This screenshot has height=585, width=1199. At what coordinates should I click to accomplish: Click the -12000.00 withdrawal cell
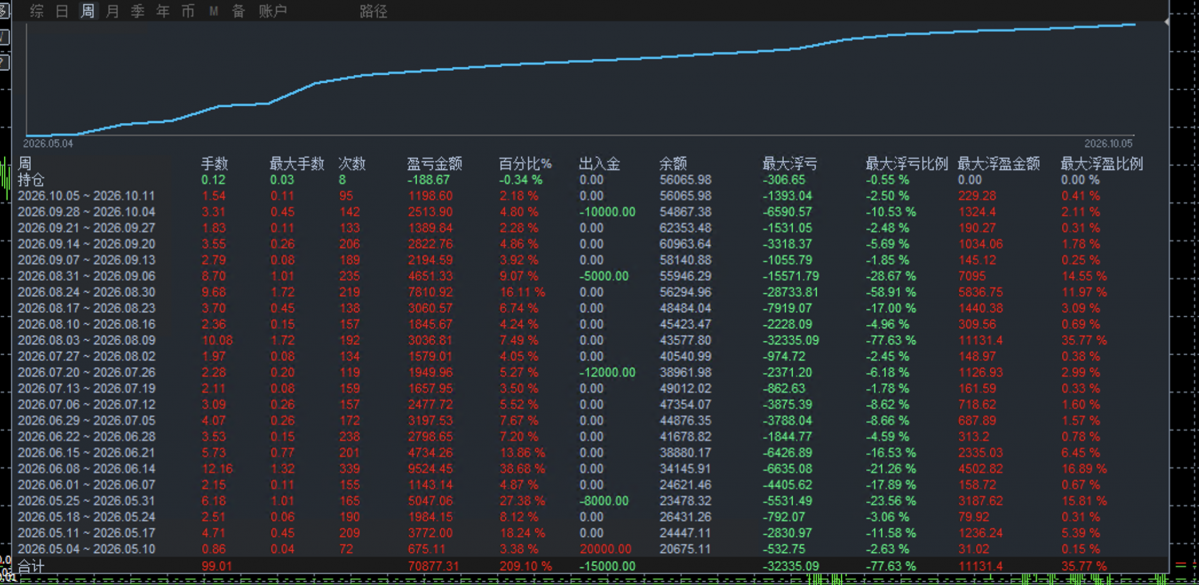(607, 372)
